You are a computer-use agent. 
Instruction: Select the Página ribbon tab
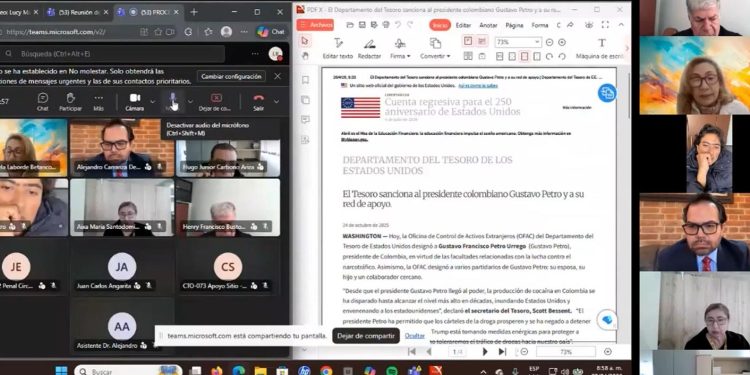(514, 25)
